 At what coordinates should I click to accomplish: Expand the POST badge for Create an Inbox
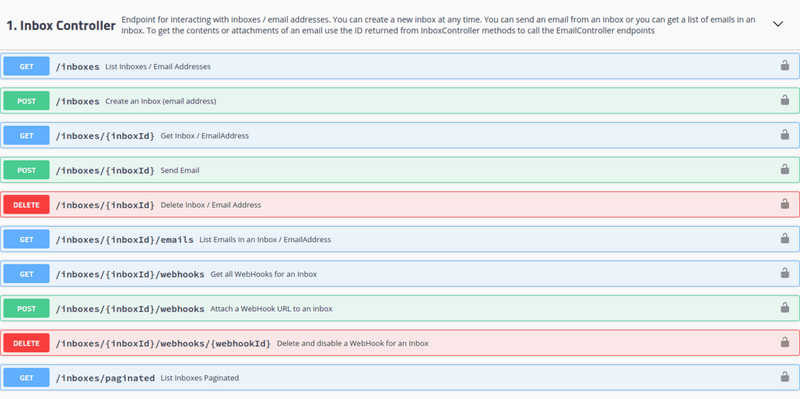point(27,101)
